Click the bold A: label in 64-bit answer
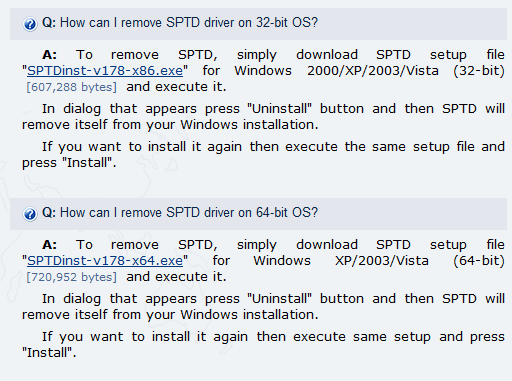This screenshot has width=512, height=381. tap(50, 245)
